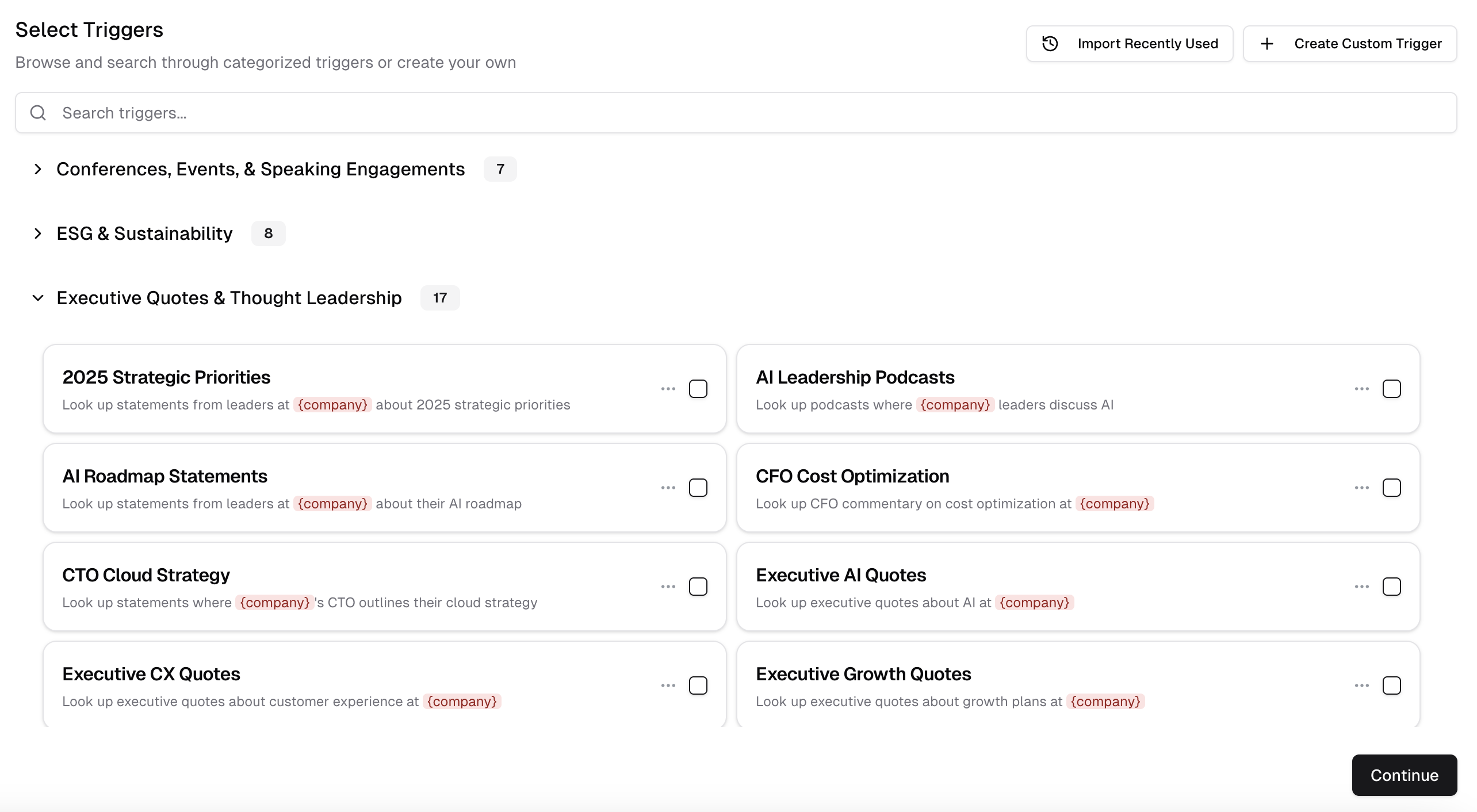The image size is (1477, 812).
Task: Open ellipsis menu for Executive AI Quotes
Action: pos(1361,587)
